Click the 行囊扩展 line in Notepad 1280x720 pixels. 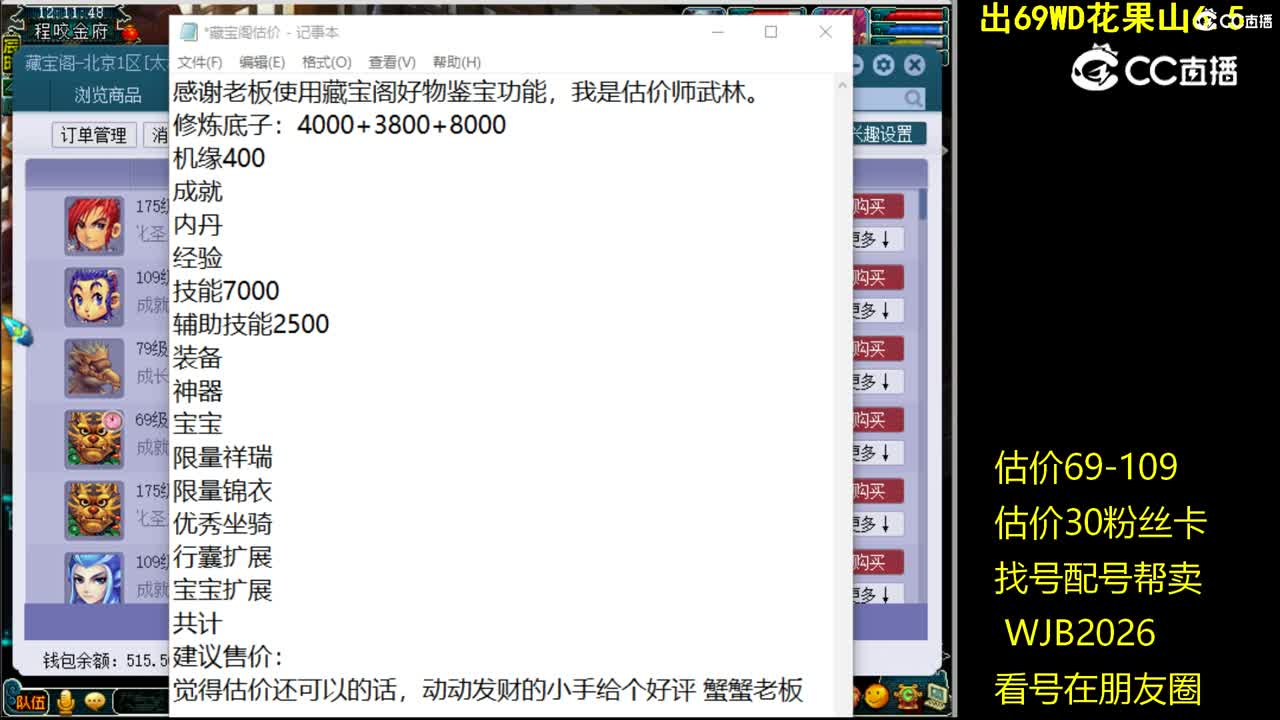coord(222,557)
